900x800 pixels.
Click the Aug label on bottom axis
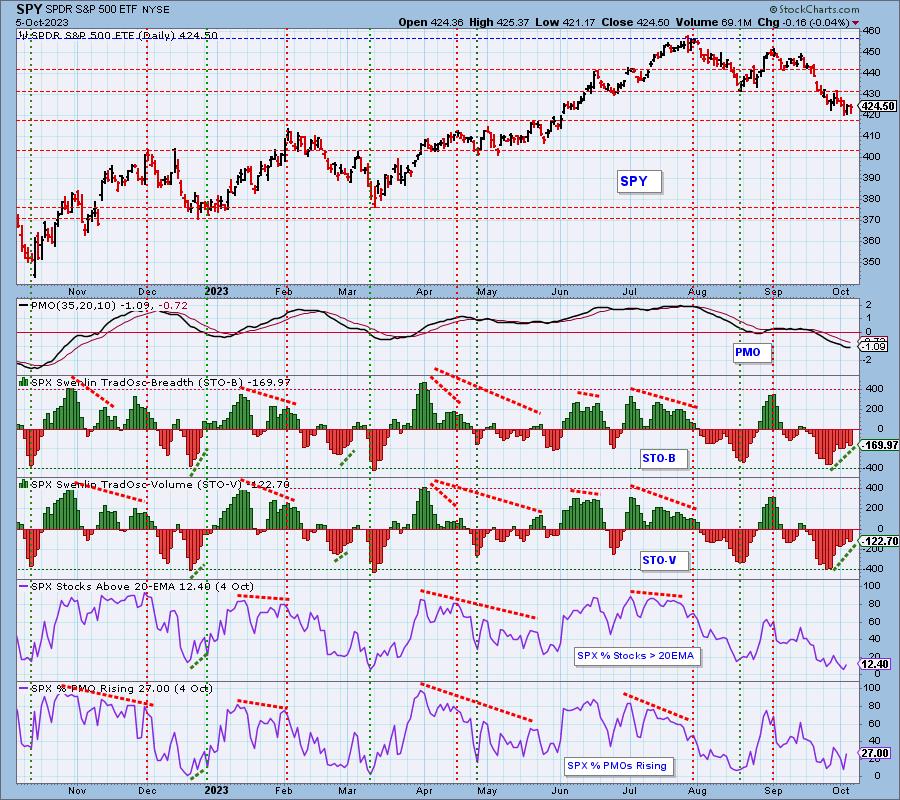click(x=697, y=791)
